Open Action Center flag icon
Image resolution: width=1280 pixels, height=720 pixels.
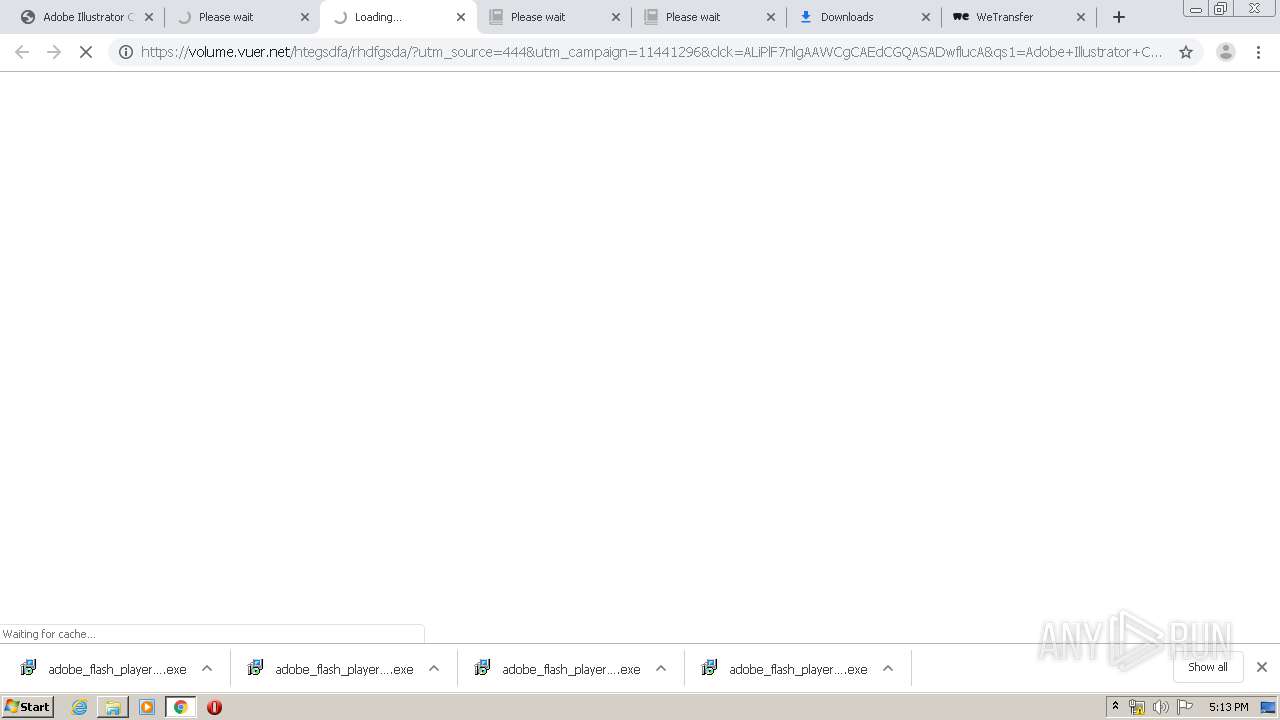click(1185, 707)
